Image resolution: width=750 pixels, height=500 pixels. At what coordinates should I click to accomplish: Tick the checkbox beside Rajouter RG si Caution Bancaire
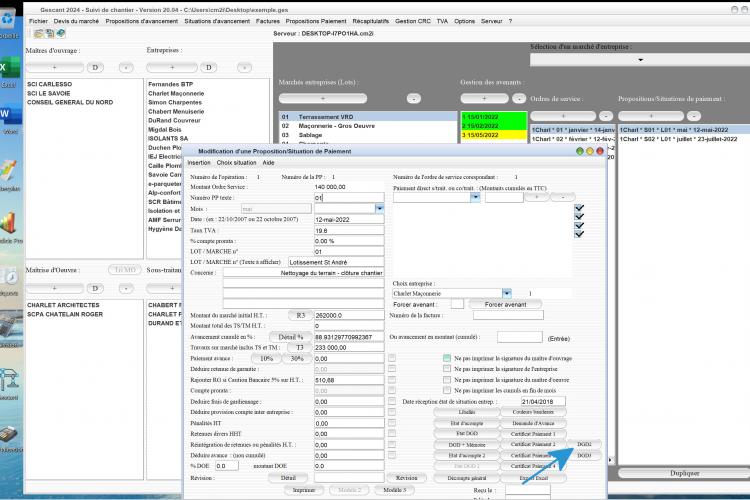click(392, 379)
